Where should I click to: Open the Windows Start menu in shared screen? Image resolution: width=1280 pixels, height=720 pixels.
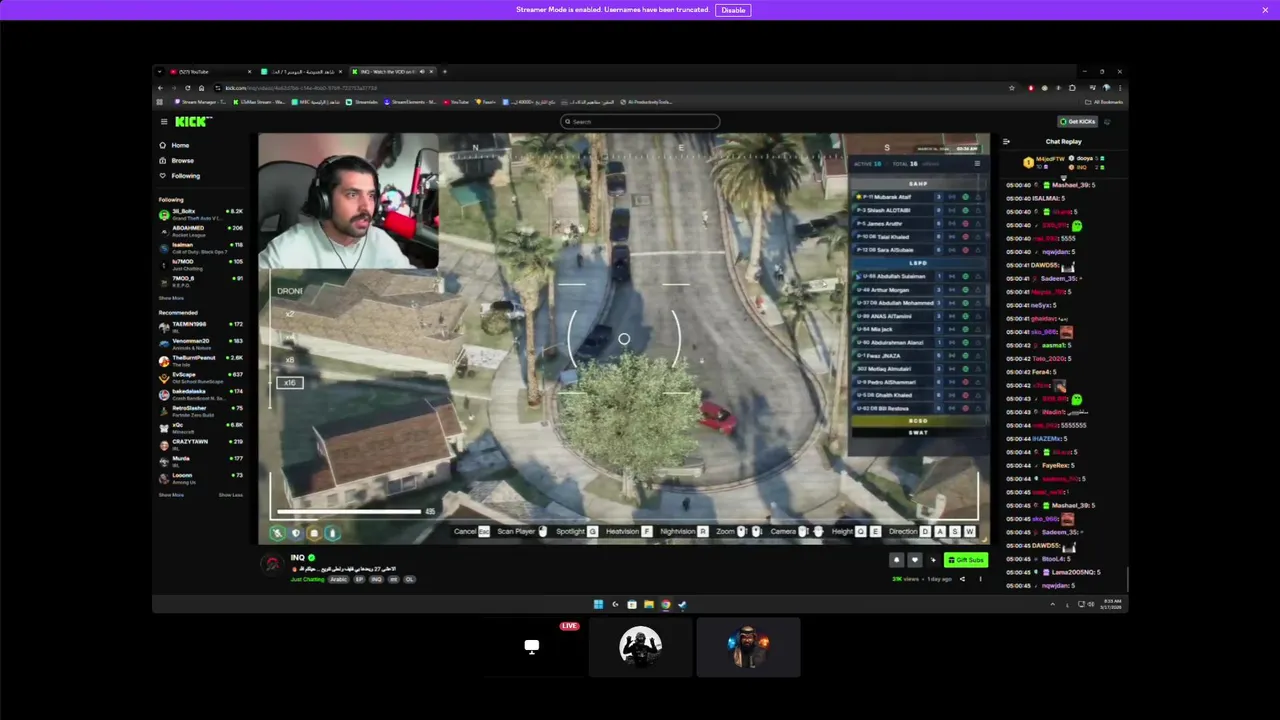click(x=598, y=604)
